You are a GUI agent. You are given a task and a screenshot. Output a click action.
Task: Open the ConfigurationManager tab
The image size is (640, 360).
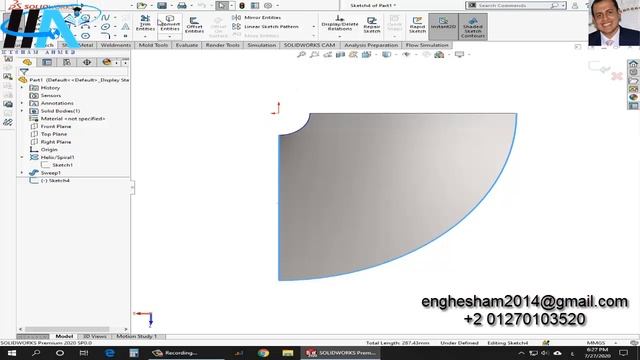pyautogui.click(x=67, y=62)
